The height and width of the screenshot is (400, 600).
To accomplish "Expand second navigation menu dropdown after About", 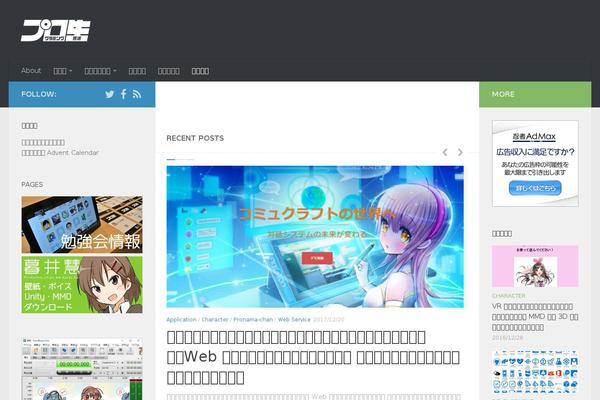I will (x=62, y=71).
